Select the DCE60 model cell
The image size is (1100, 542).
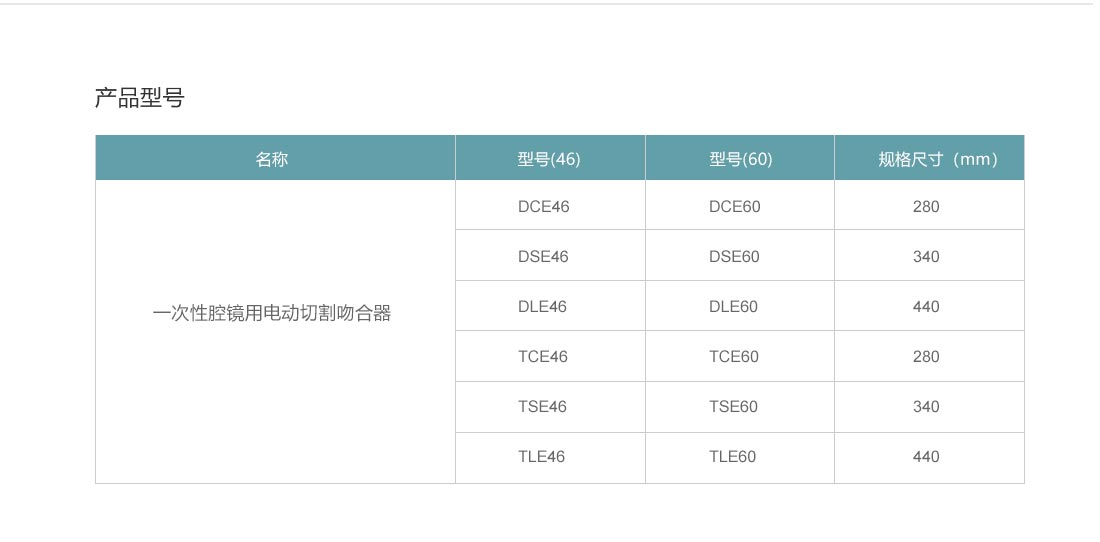point(740,205)
